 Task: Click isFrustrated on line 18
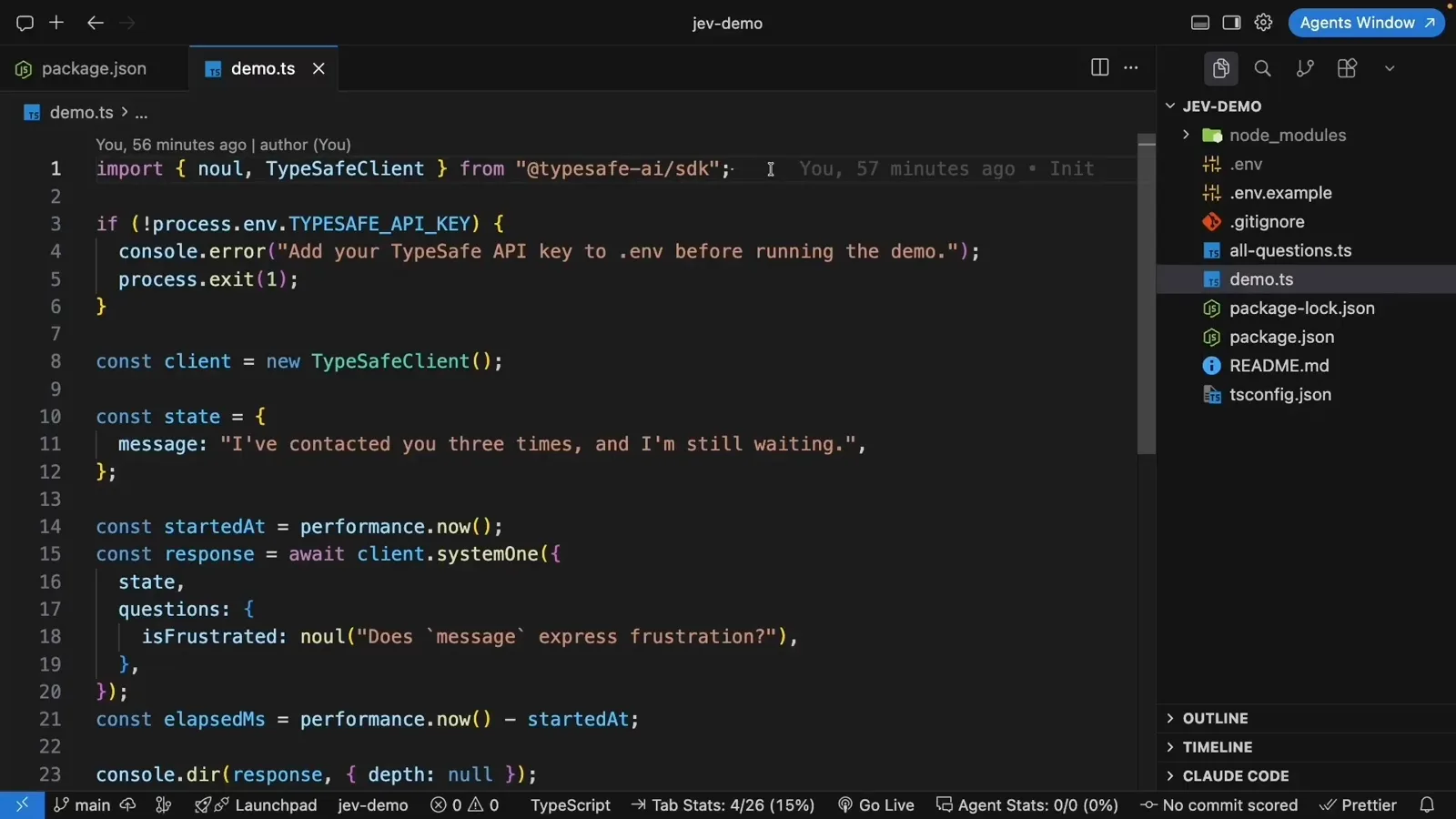[x=208, y=637]
